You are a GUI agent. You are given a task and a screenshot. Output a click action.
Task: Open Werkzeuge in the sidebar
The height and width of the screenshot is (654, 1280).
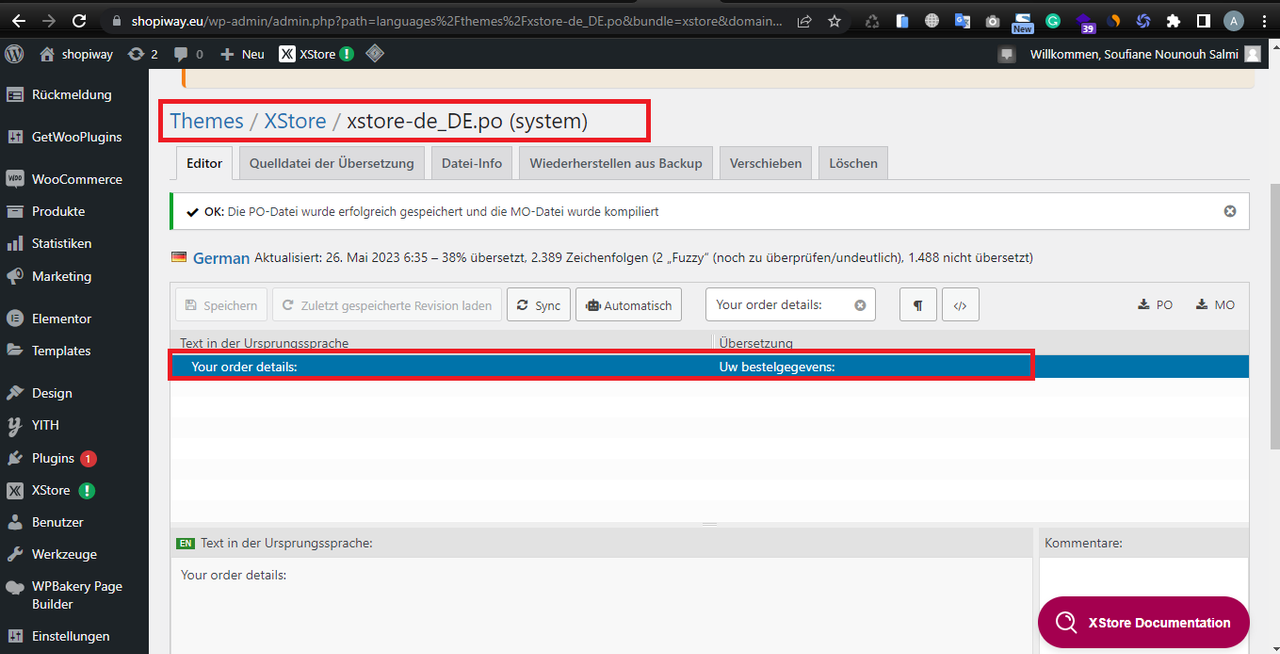(74, 554)
